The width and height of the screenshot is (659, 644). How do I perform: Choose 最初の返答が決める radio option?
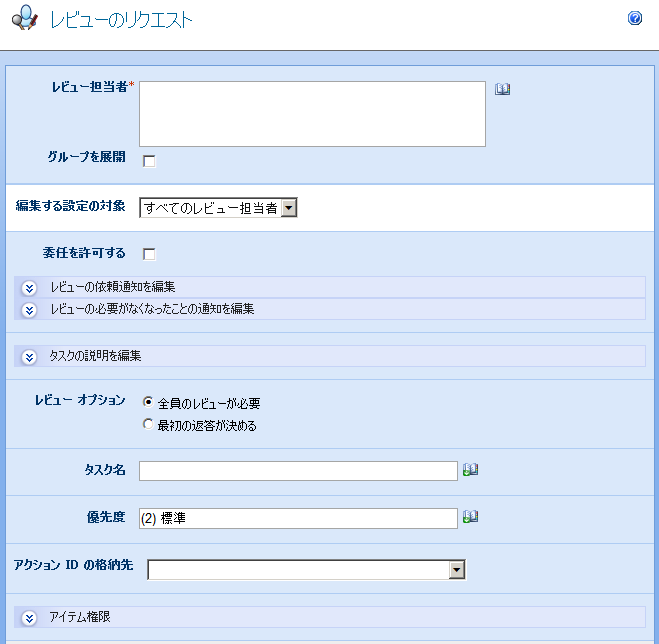[148, 425]
